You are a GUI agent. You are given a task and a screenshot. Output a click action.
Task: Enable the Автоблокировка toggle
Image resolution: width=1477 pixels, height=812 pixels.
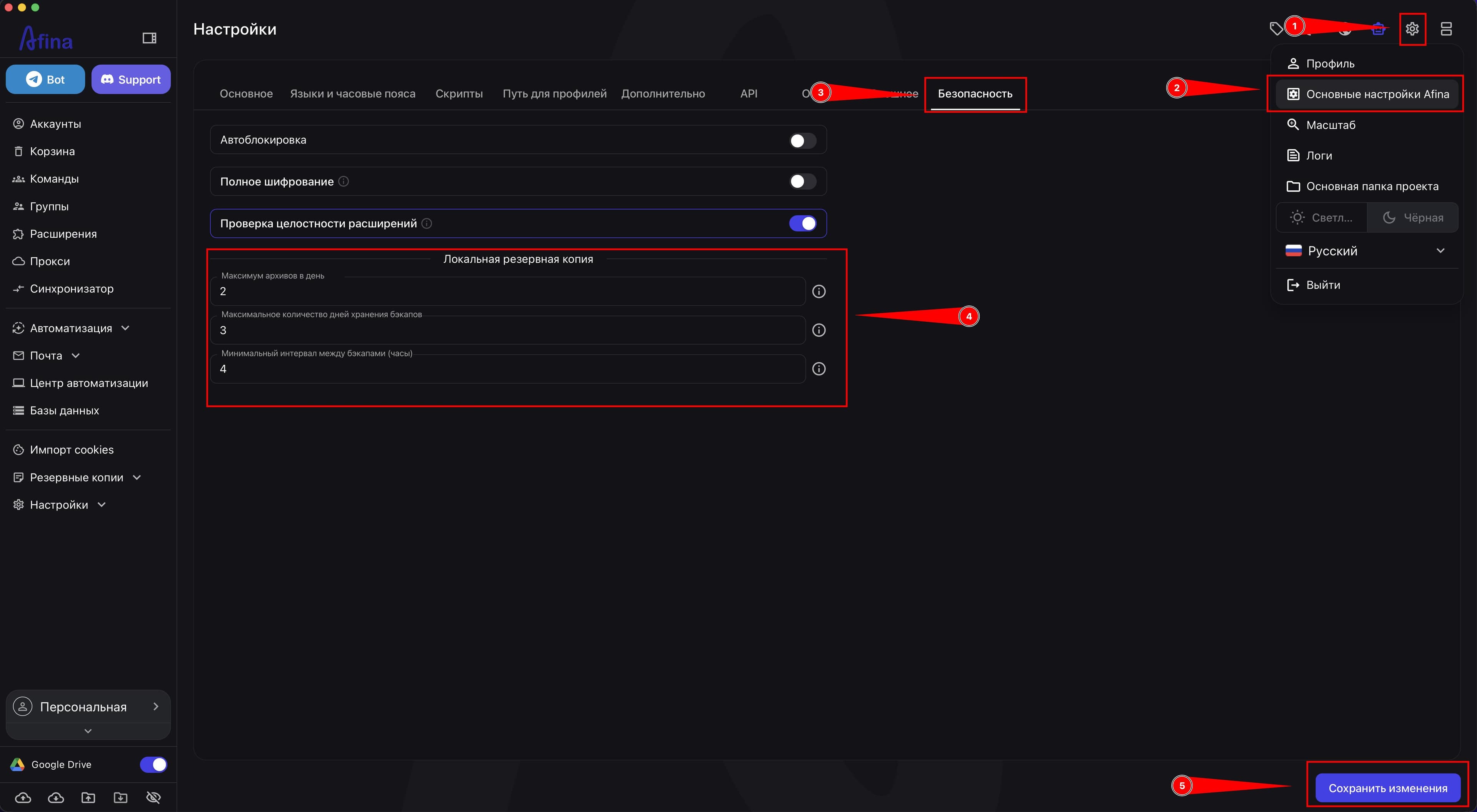click(x=802, y=140)
